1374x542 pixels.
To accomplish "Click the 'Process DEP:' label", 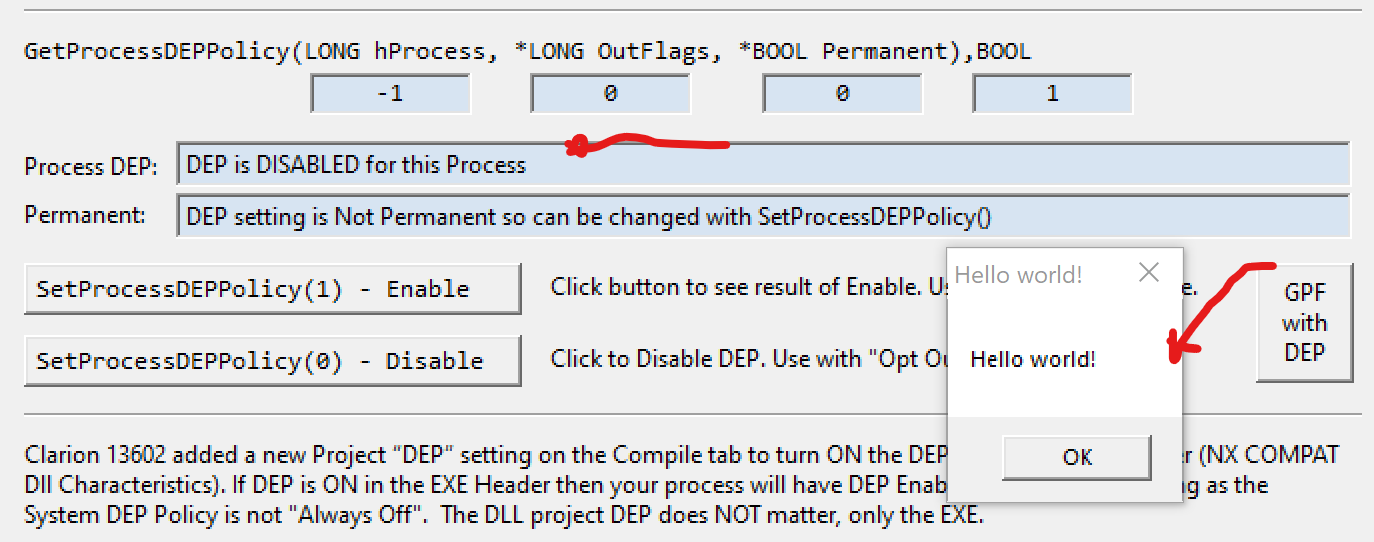I will [x=91, y=167].
